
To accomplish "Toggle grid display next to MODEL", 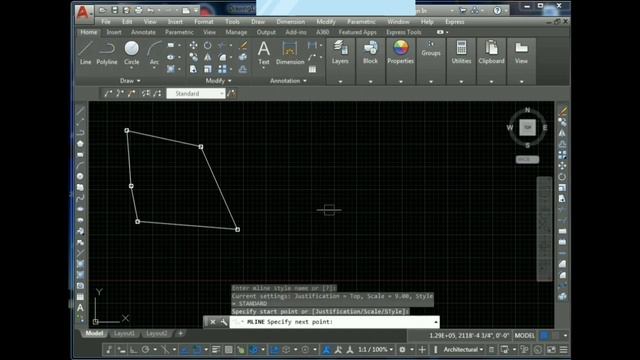I will pyautogui.click(x=544, y=336).
